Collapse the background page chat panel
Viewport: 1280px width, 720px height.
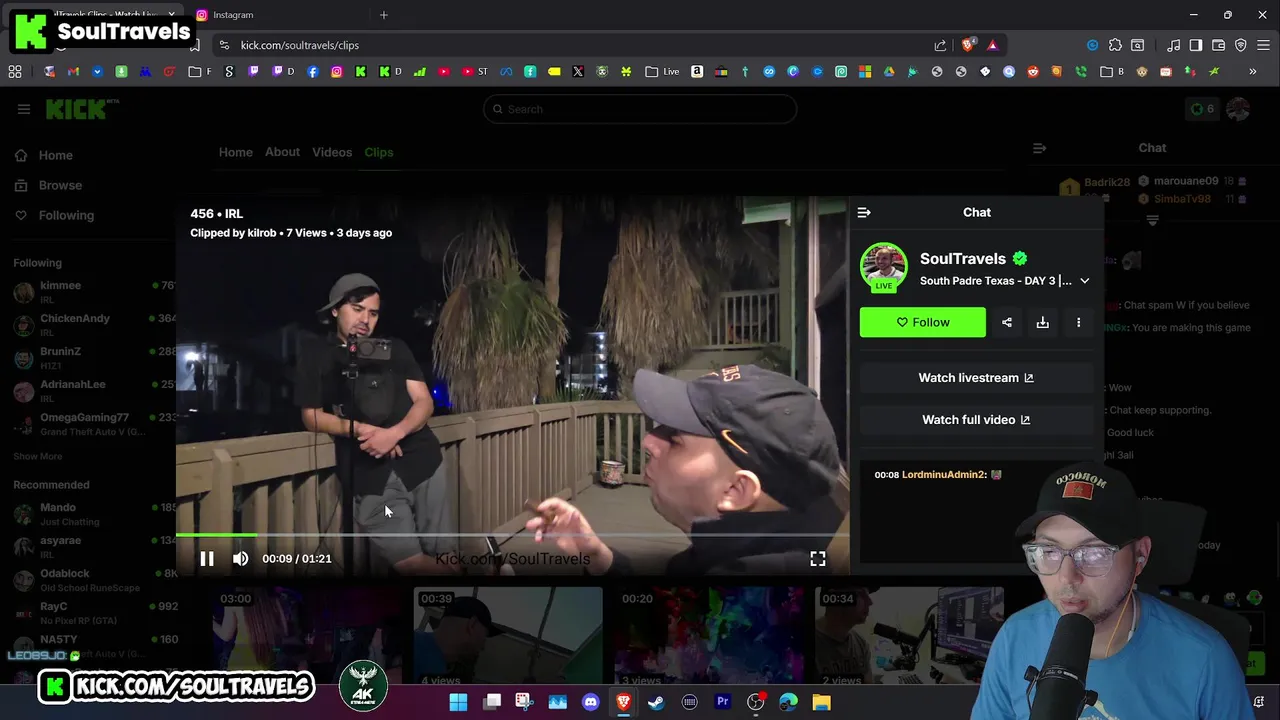(x=1040, y=148)
